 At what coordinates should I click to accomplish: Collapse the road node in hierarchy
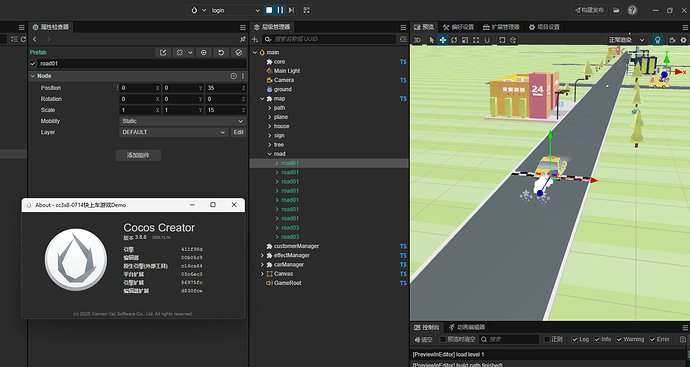tap(270, 154)
